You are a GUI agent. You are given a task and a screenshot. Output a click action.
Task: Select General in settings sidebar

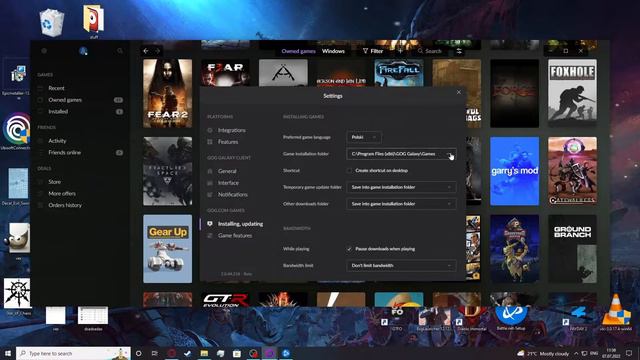(x=227, y=171)
